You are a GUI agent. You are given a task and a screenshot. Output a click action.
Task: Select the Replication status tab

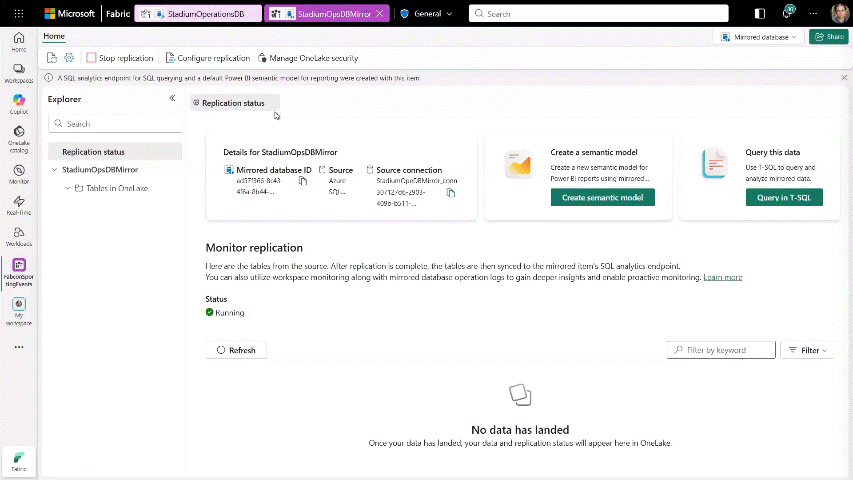(x=234, y=103)
